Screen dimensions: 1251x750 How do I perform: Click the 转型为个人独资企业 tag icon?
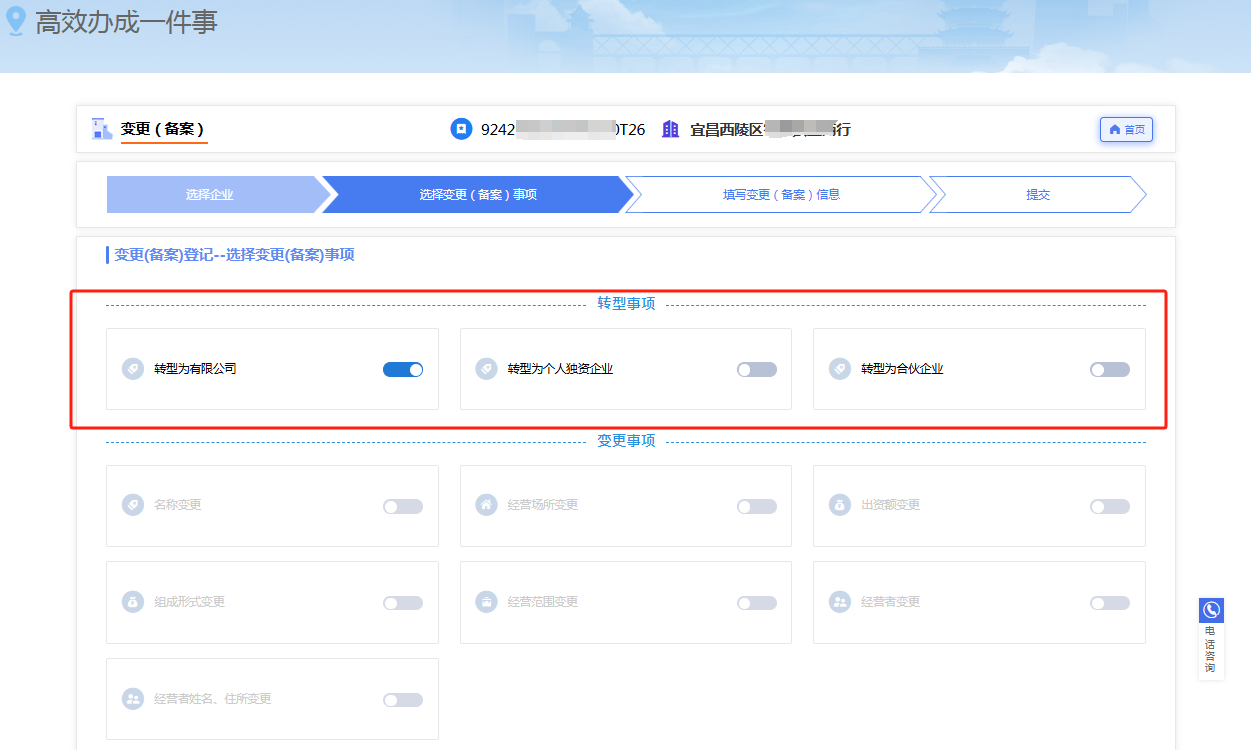[x=486, y=369]
